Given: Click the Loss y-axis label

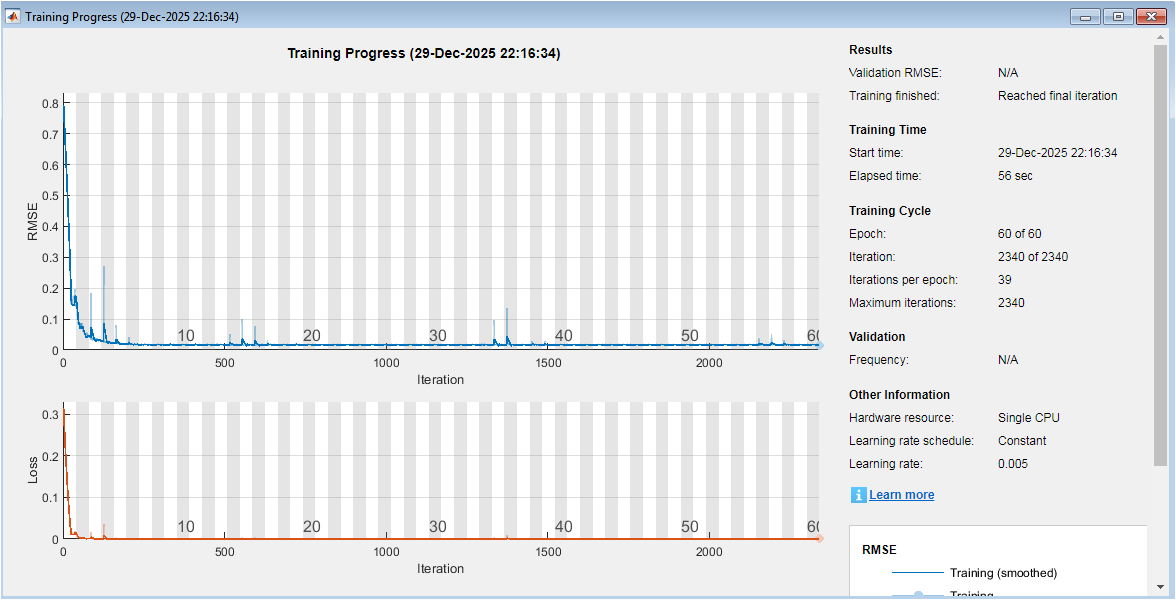Looking at the screenshot, I should [34, 471].
